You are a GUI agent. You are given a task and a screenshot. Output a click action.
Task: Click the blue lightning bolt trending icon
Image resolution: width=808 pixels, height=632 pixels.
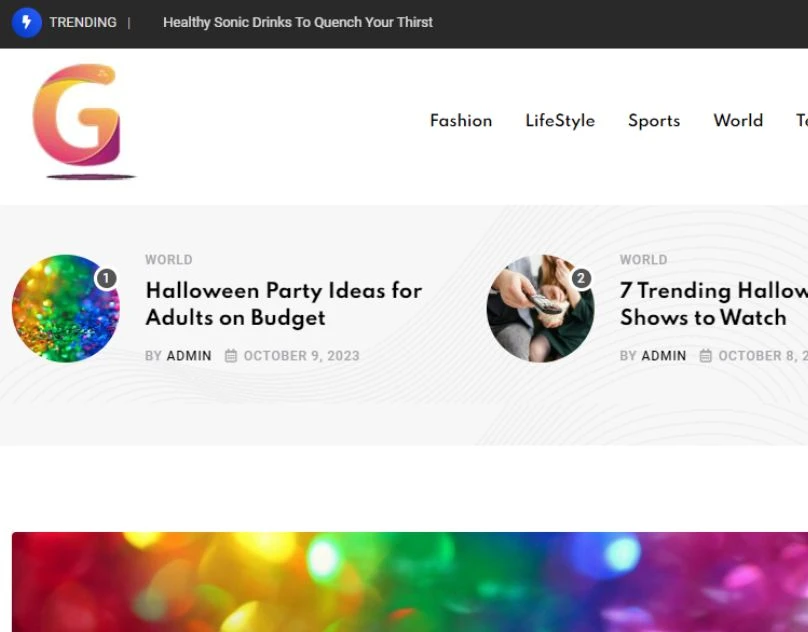(26, 22)
